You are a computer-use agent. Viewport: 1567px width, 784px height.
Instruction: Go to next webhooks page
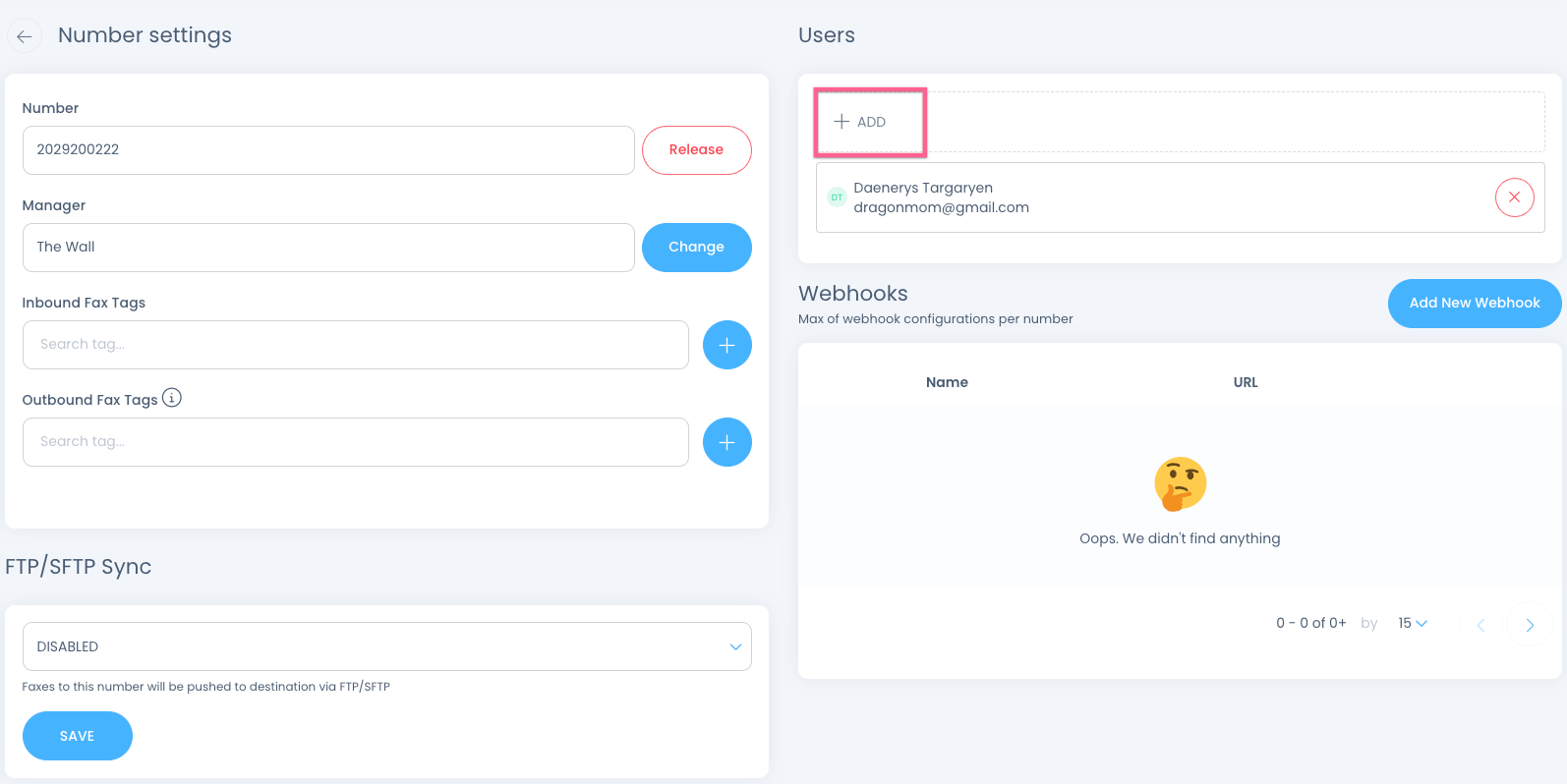tap(1529, 624)
